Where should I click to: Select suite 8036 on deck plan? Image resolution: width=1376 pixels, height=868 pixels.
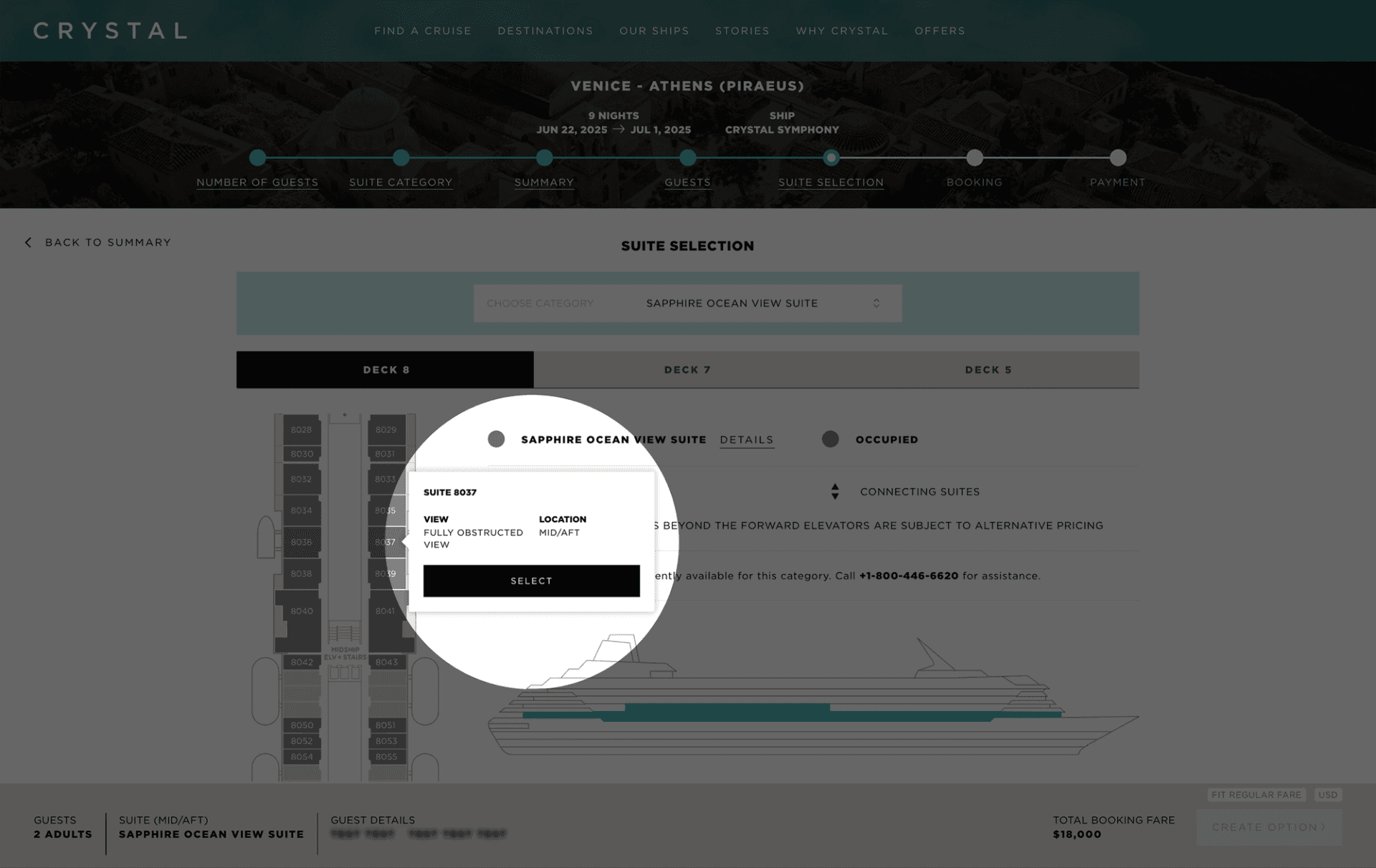tap(302, 542)
